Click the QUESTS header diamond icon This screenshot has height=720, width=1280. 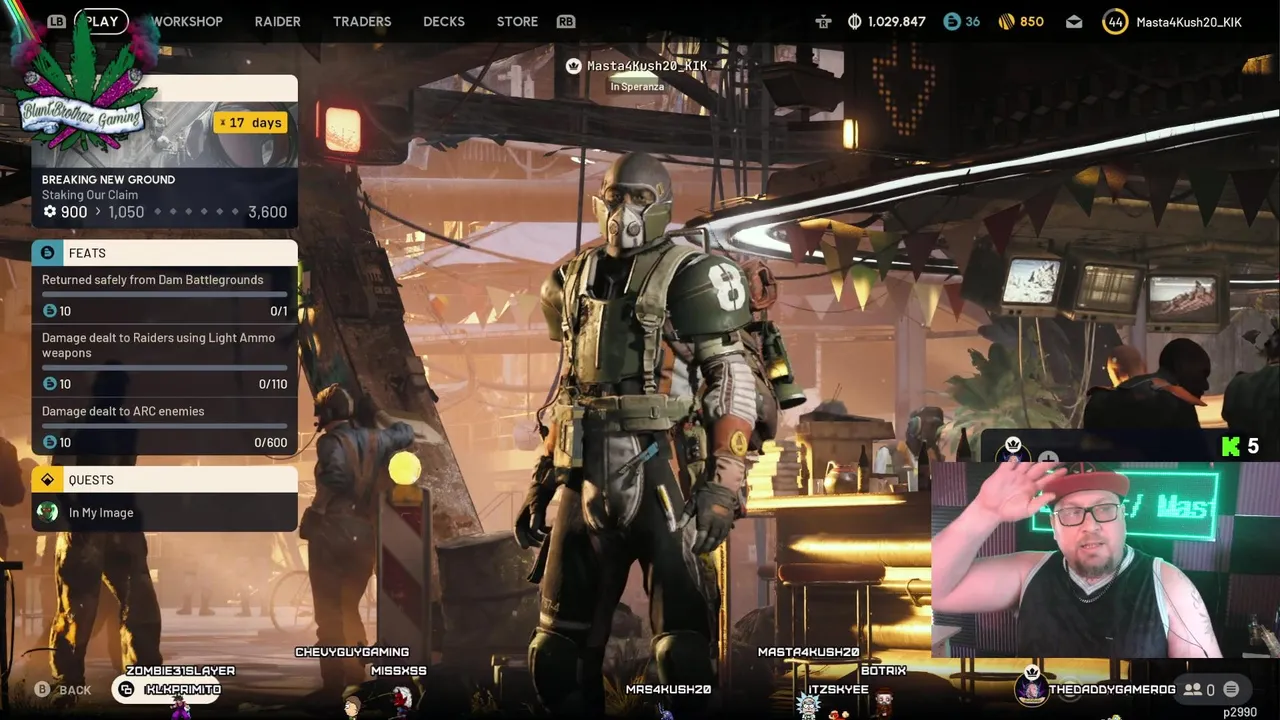(x=47, y=480)
